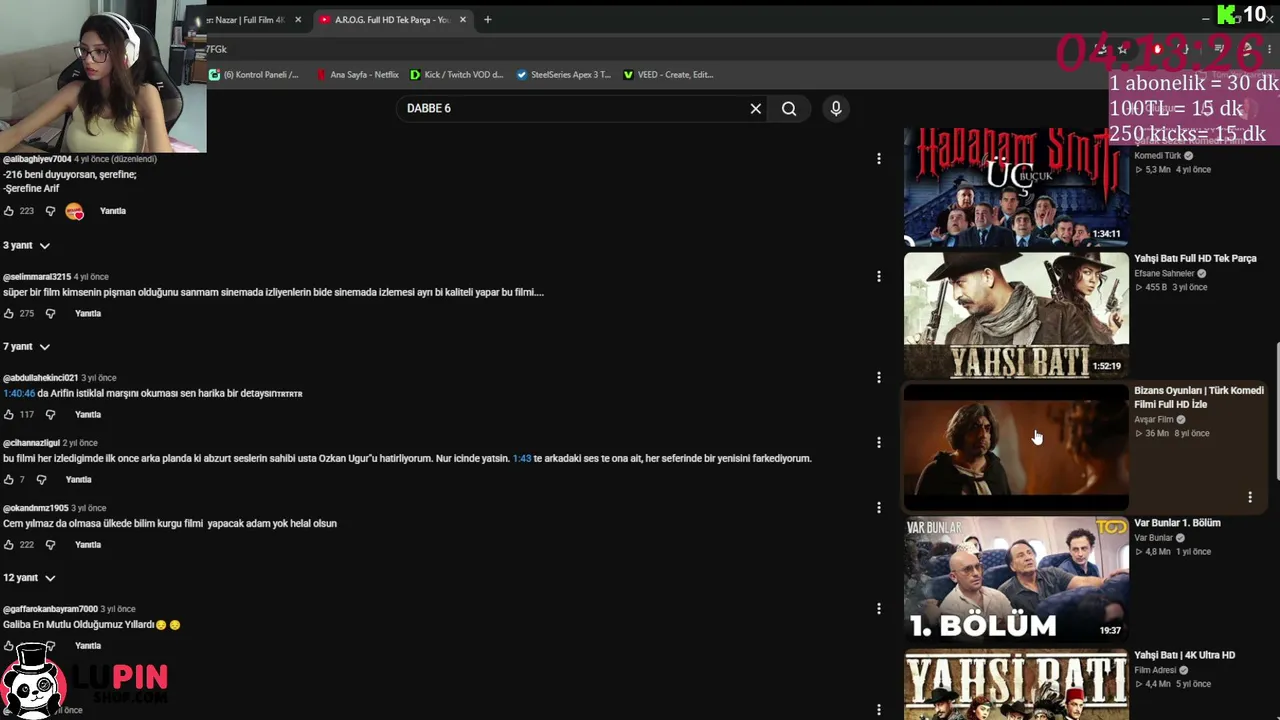Open options menu for @cihannazligul's comment
Screen dimensions: 1280x720
pyautogui.click(x=879, y=442)
